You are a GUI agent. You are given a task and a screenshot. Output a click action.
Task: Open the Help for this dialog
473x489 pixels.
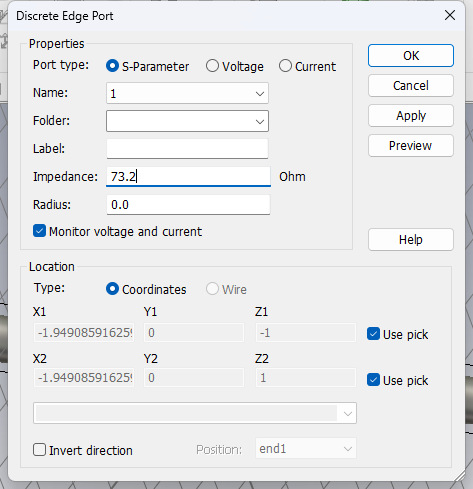pyautogui.click(x=411, y=239)
